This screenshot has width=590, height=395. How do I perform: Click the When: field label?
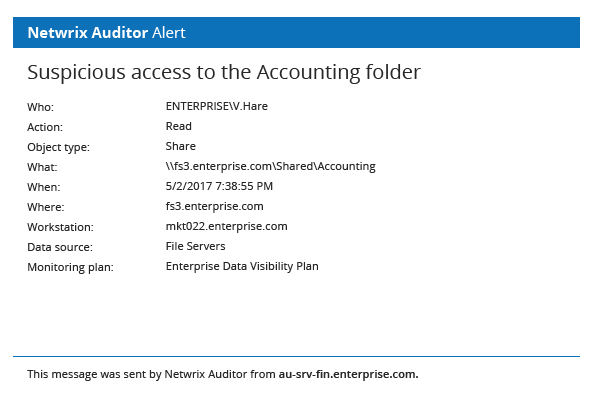[x=44, y=187]
